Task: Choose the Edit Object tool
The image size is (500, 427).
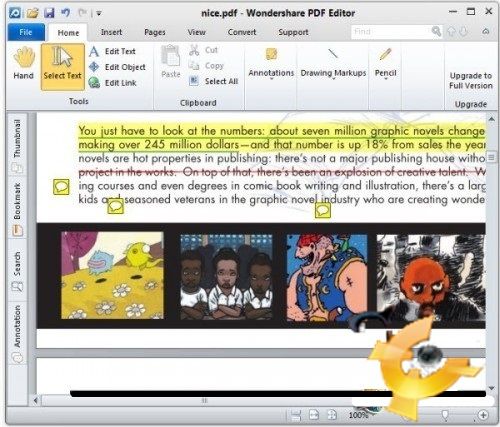Action: 117,67
